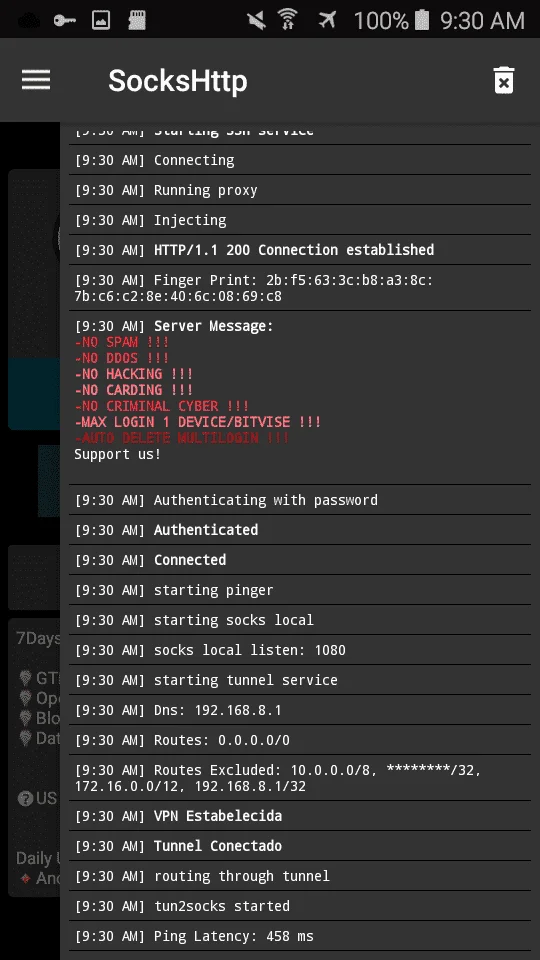Image resolution: width=540 pixels, height=960 pixels.
Task: Select the 'Dns: 192.168.8.1' log entry
Action: (299, 710)
